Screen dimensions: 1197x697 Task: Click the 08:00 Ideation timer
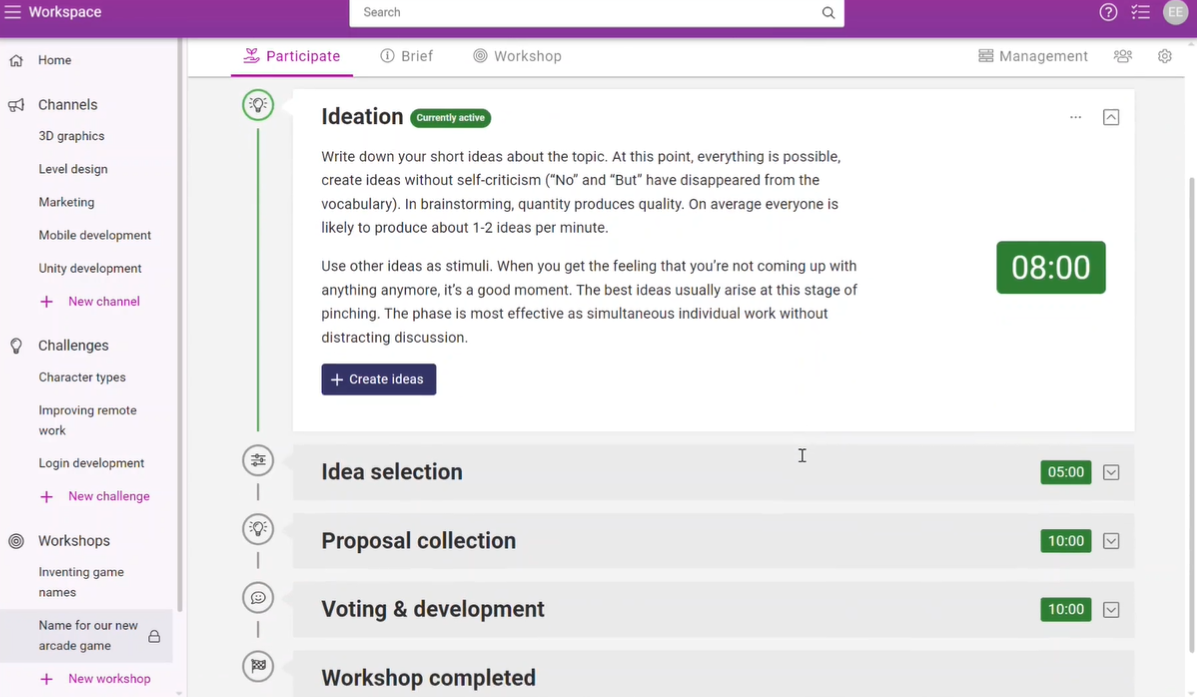point(1050,267)
